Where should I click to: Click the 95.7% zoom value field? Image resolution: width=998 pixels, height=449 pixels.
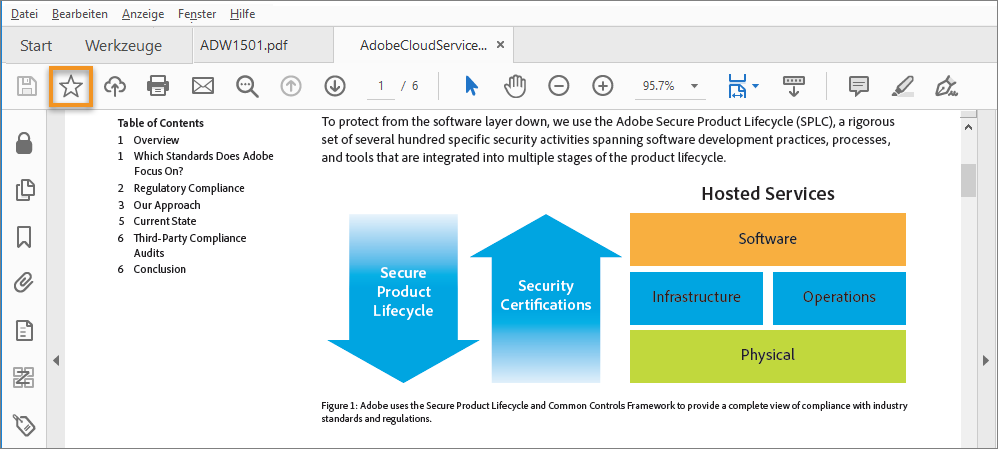(659, 86)
